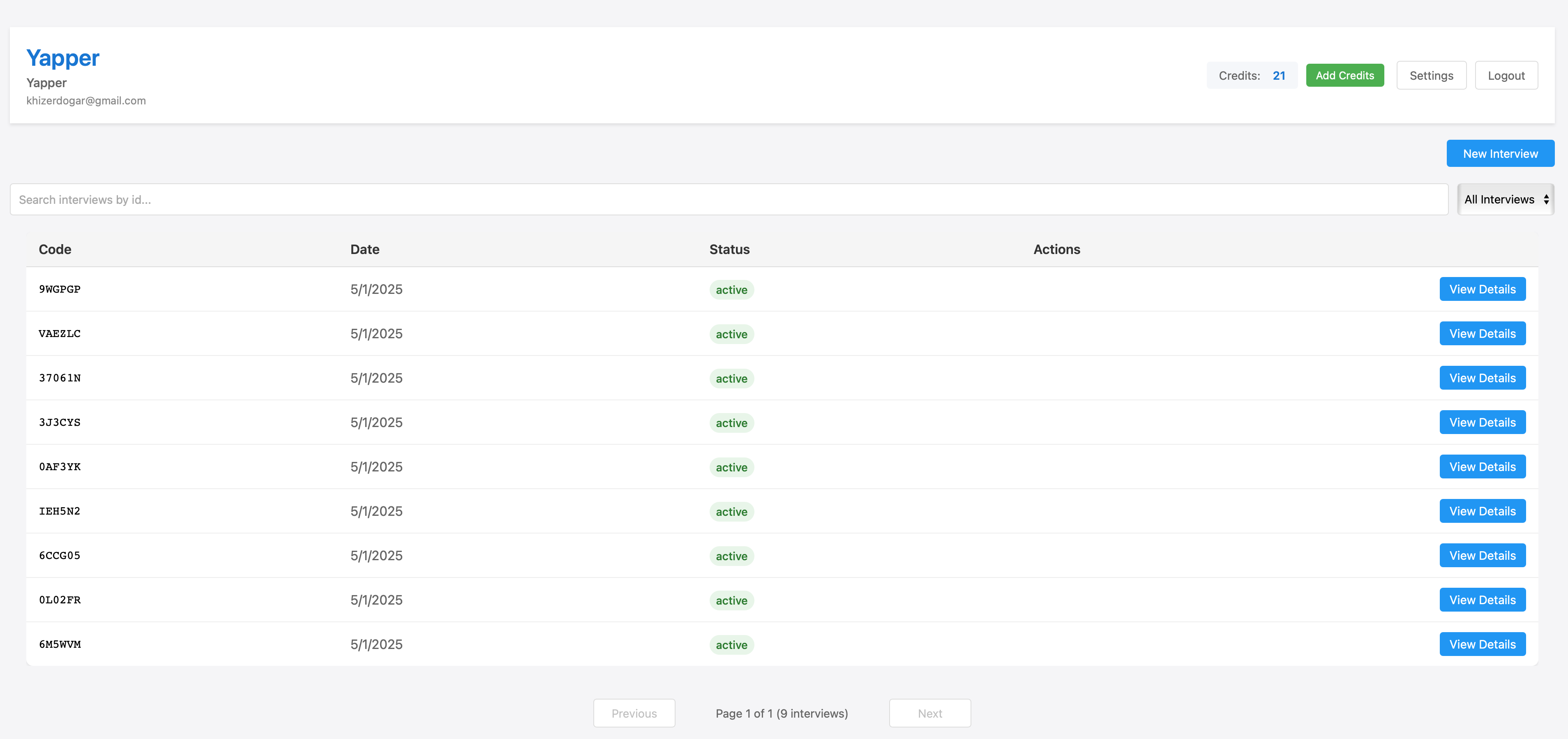Open View Details for code 37061N
The image size is (1568, 739).
pyautogui.click(x=1482, y=378)
